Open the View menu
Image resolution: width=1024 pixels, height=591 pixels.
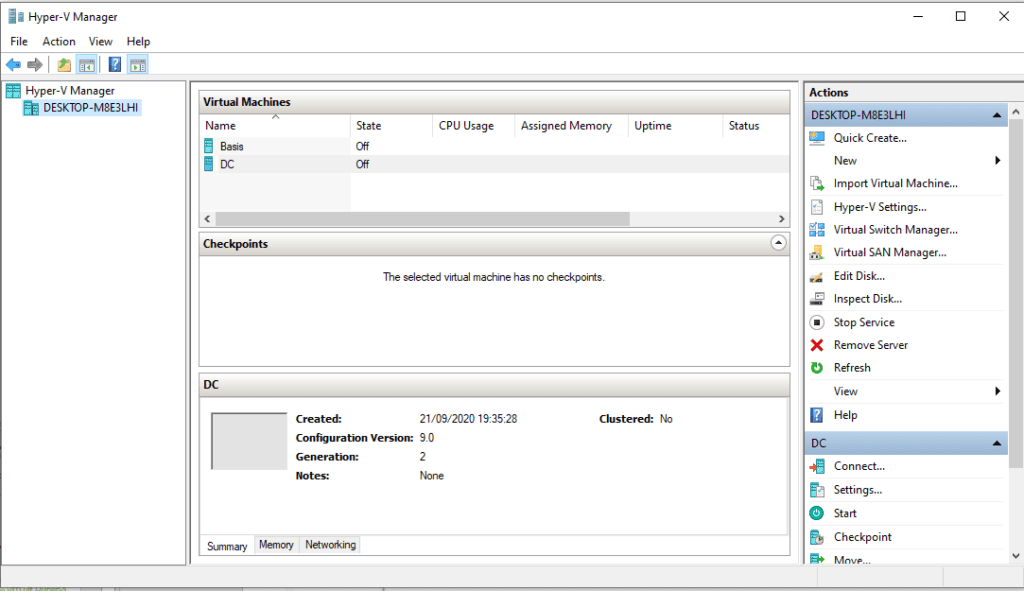click(101, 41)
